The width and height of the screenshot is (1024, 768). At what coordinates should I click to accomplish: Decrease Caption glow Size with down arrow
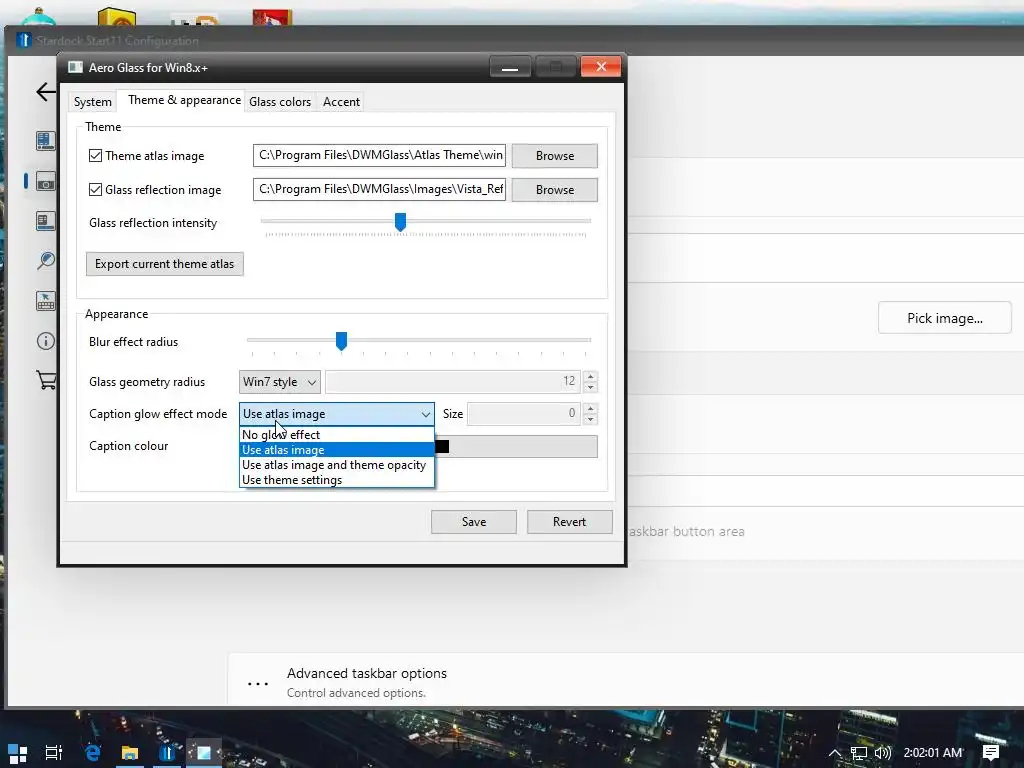[590, 419]
